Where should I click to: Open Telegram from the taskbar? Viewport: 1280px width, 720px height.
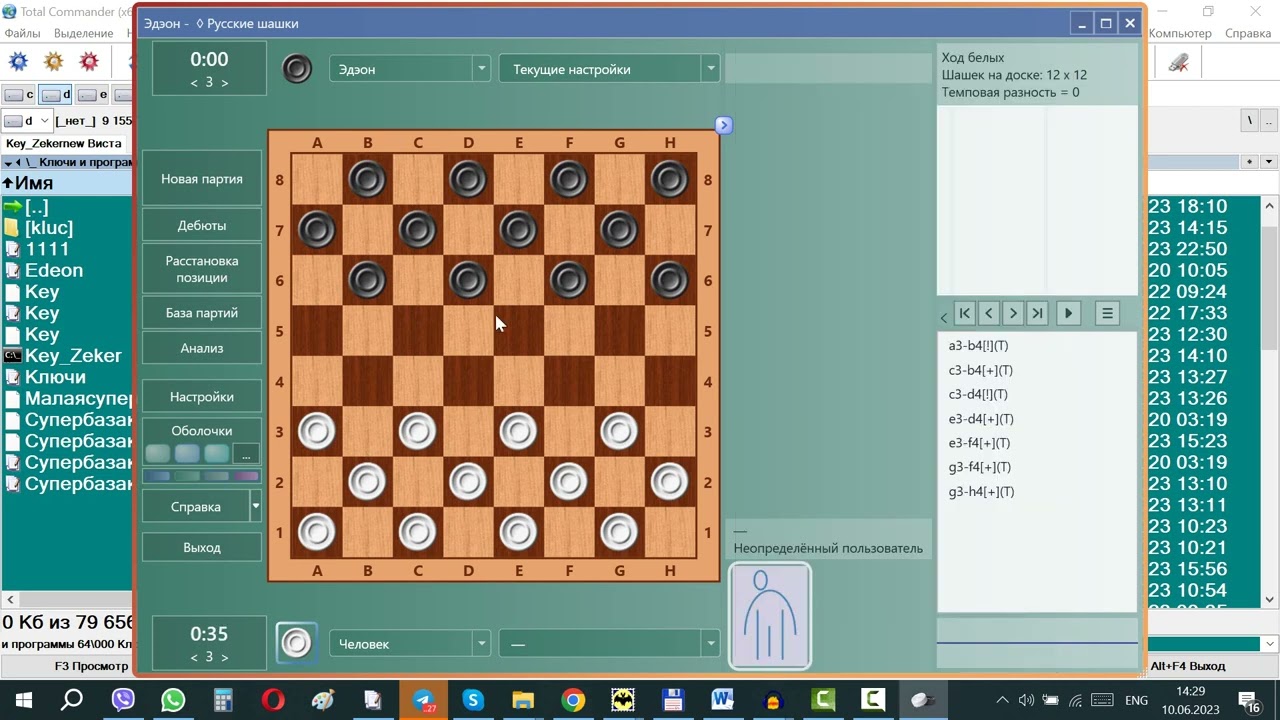pyautogui.click(x=423, y=700)
